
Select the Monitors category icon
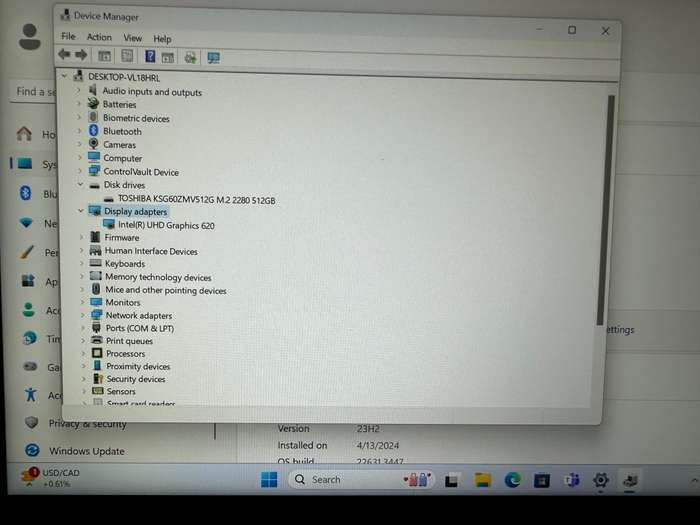coord(96,302)
